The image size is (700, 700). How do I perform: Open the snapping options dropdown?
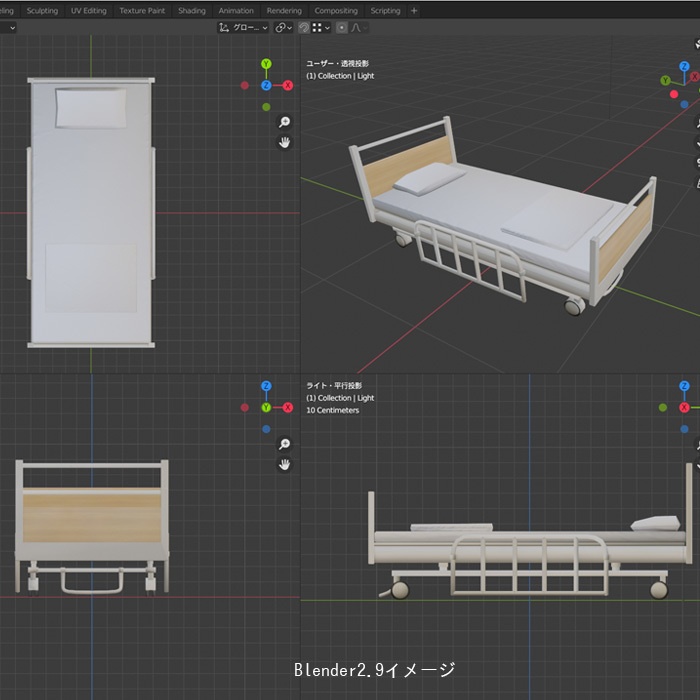[320, 28]
